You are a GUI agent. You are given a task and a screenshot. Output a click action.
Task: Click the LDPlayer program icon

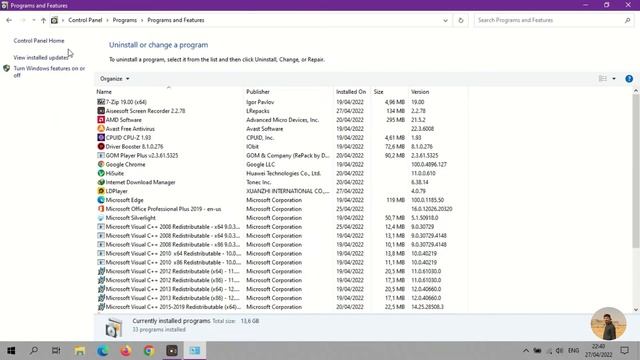click(x=101, y=191)
